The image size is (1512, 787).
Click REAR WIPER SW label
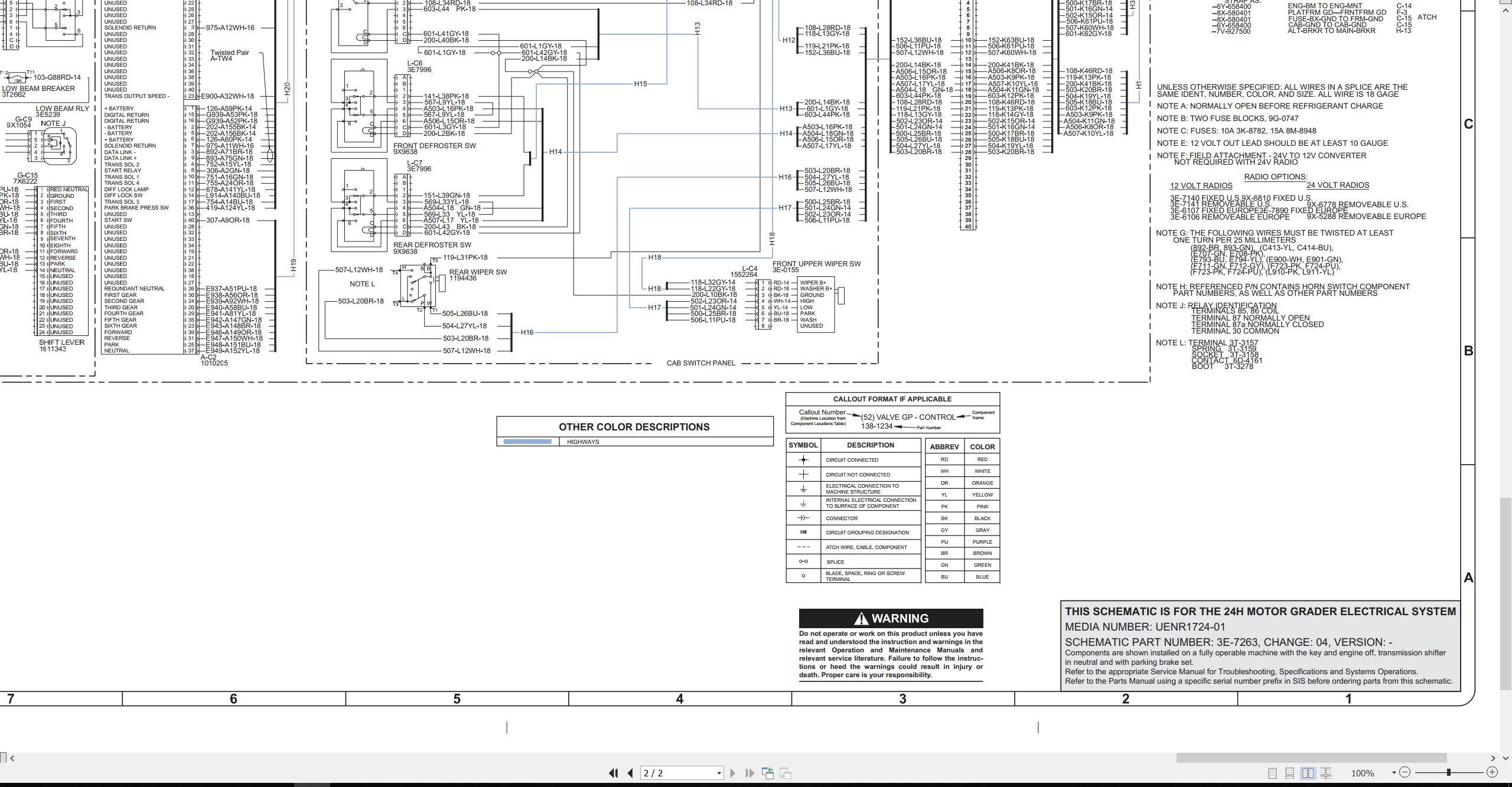pos(478,272)
